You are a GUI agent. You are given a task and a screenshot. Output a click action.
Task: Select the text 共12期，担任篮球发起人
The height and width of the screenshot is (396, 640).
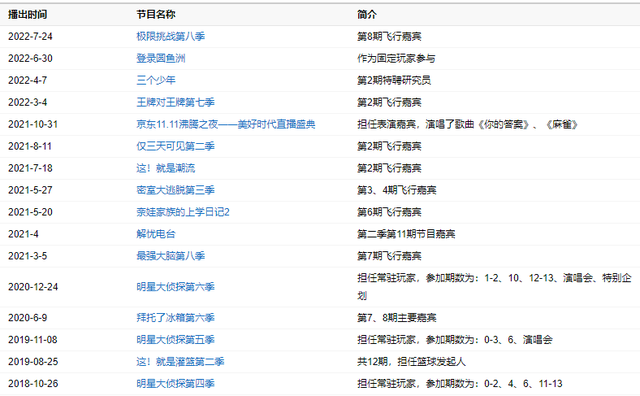click(x=411, y=362)
